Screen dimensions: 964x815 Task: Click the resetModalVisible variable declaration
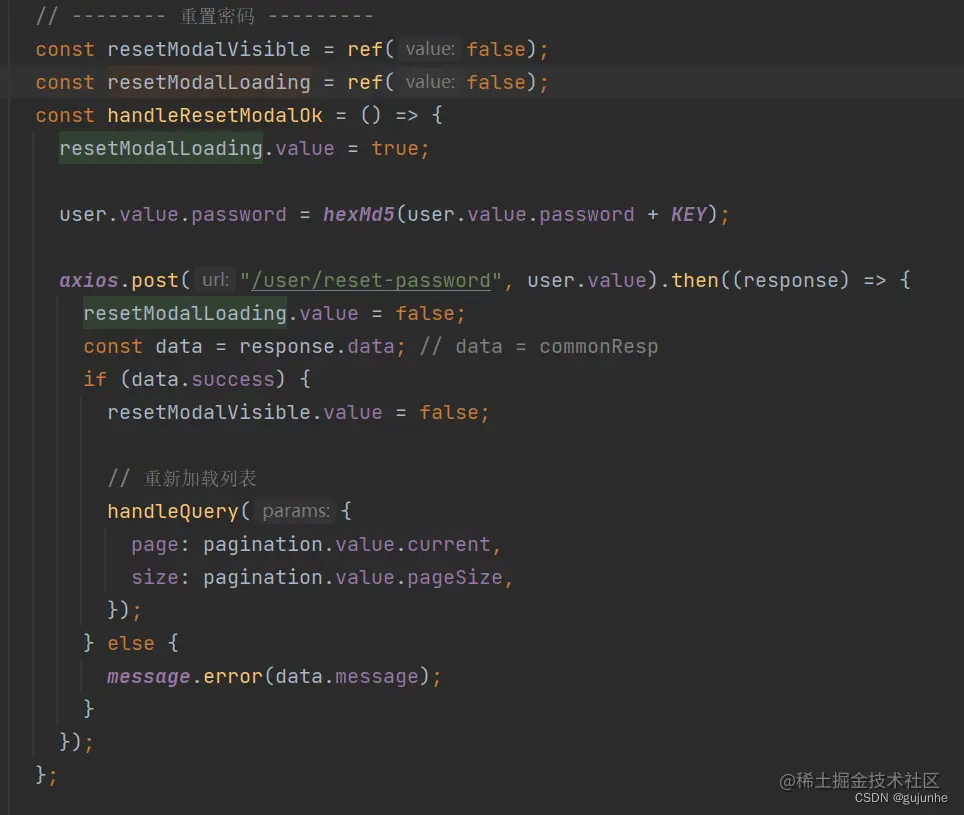[208, 49]
